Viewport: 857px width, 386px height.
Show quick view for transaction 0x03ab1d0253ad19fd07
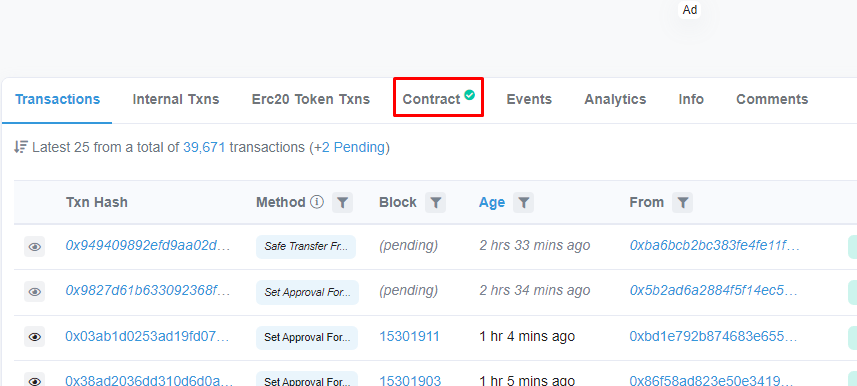34,337
